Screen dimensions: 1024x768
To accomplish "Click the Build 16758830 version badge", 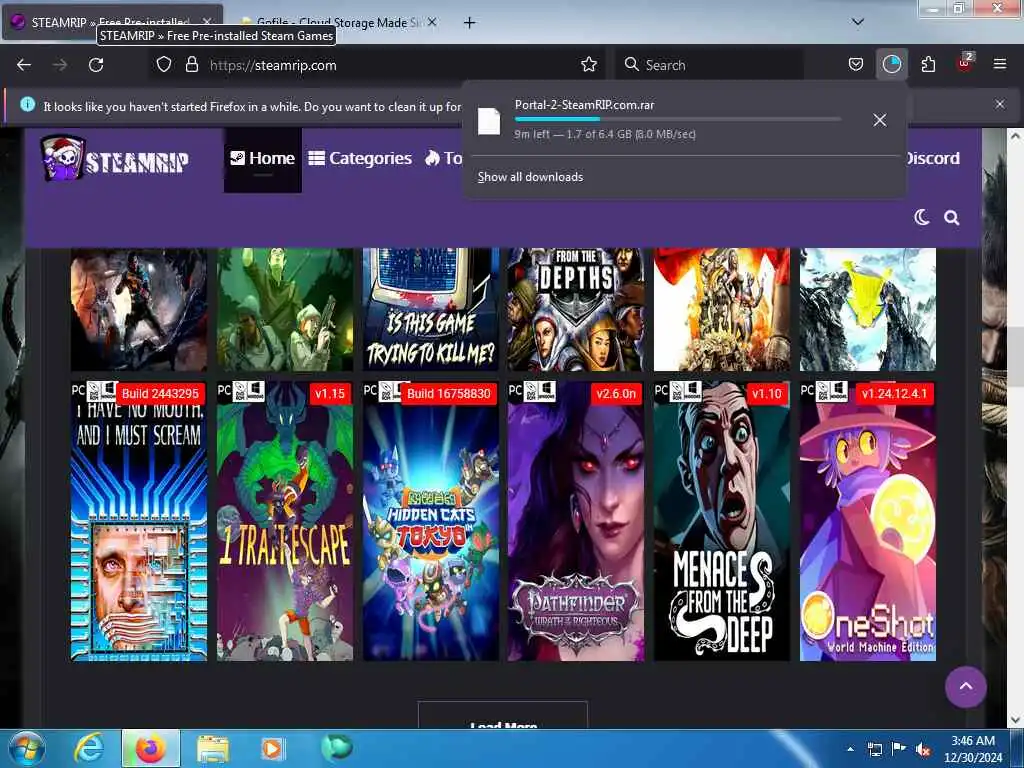I will click(x=449, y=394).
